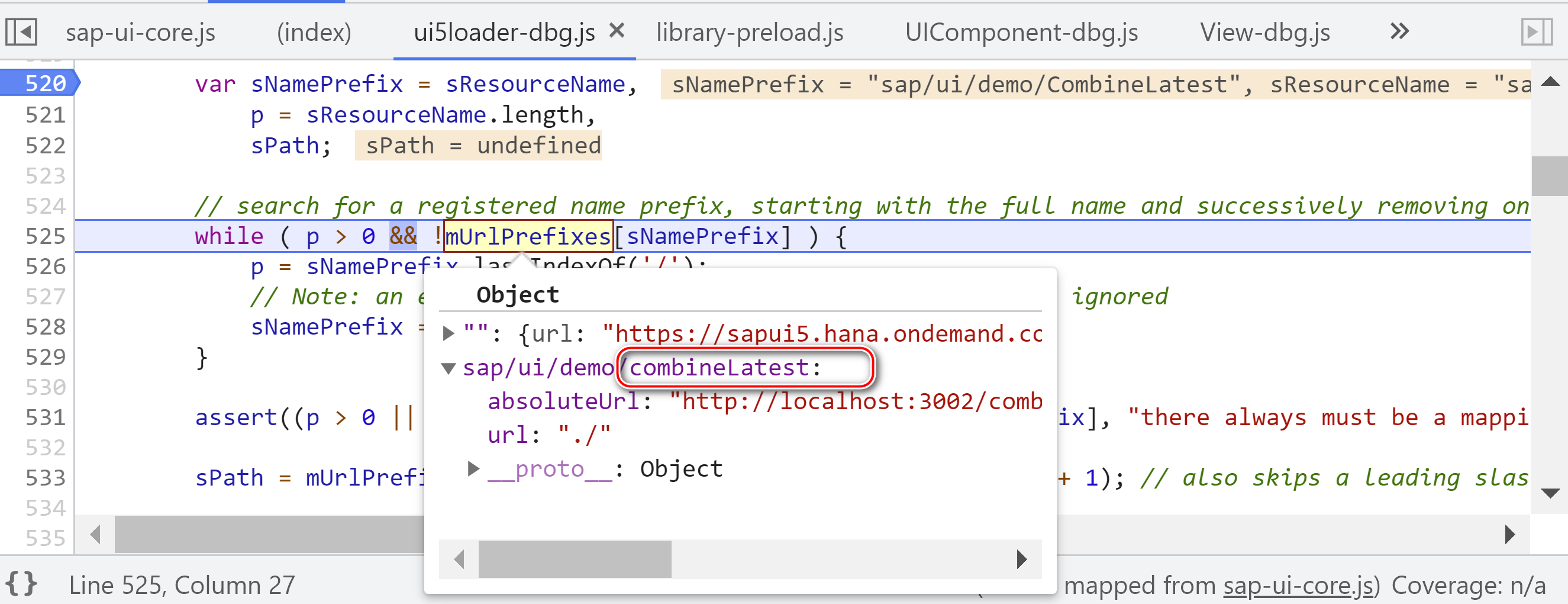Click popup horizontal scrollbar right arrow

click(1021, 558)
